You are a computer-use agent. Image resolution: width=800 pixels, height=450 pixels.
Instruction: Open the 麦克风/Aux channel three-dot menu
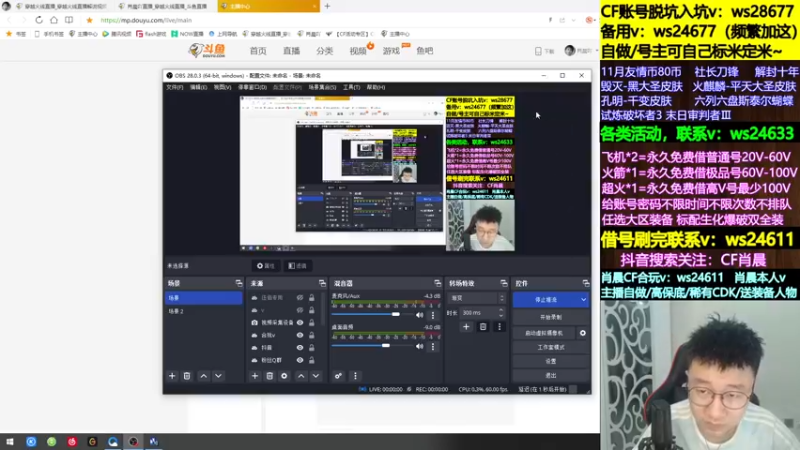pyautogui.click(x=433, y=315)
